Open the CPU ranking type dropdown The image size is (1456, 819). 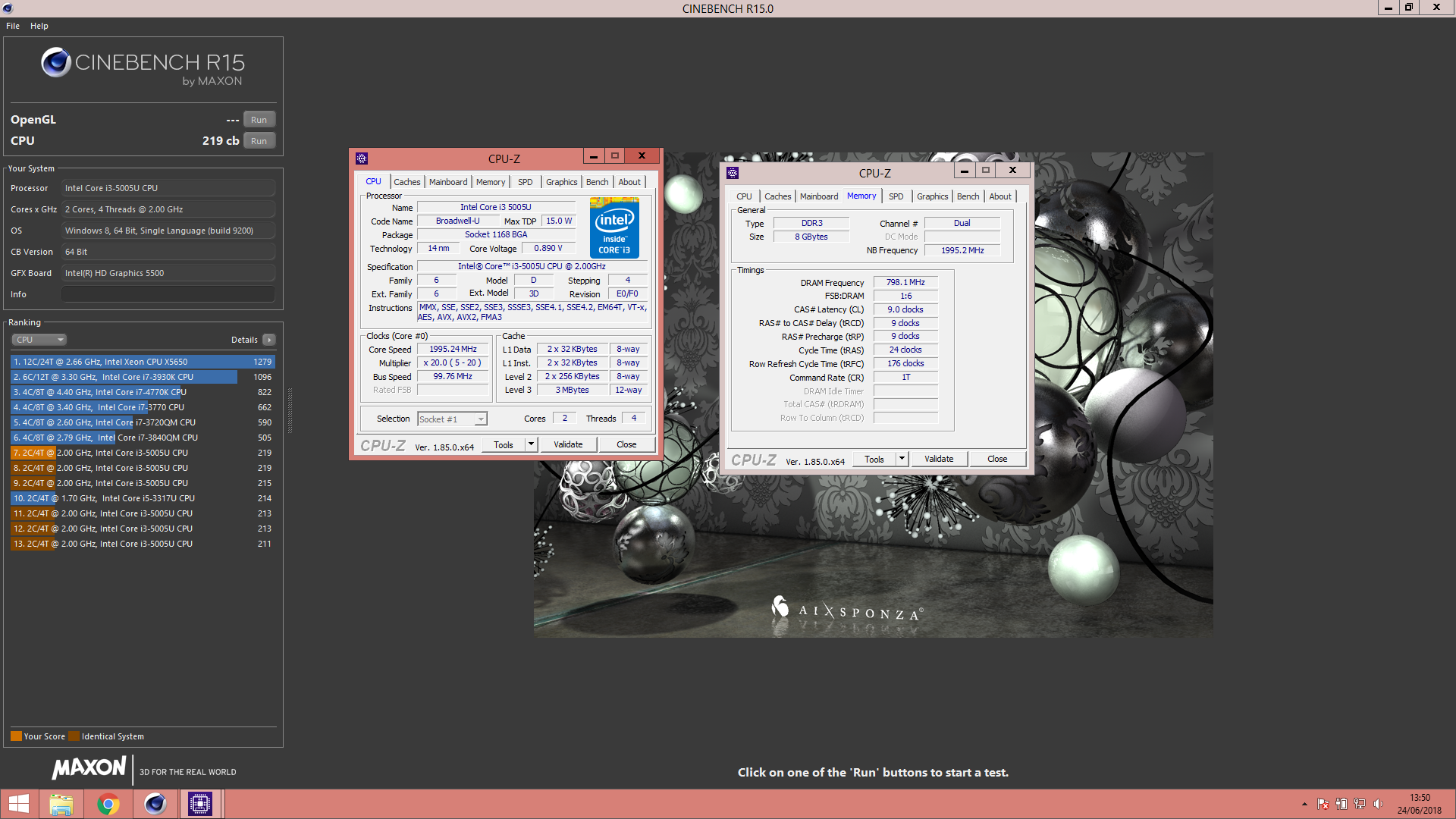(39, 340)
